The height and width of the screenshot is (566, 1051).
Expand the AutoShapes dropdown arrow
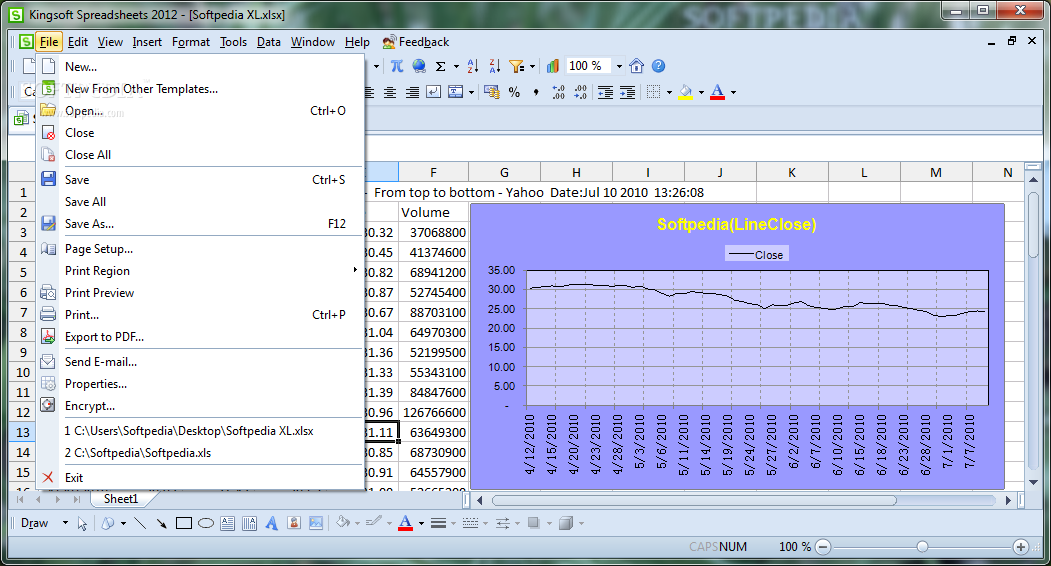point(123,523)
